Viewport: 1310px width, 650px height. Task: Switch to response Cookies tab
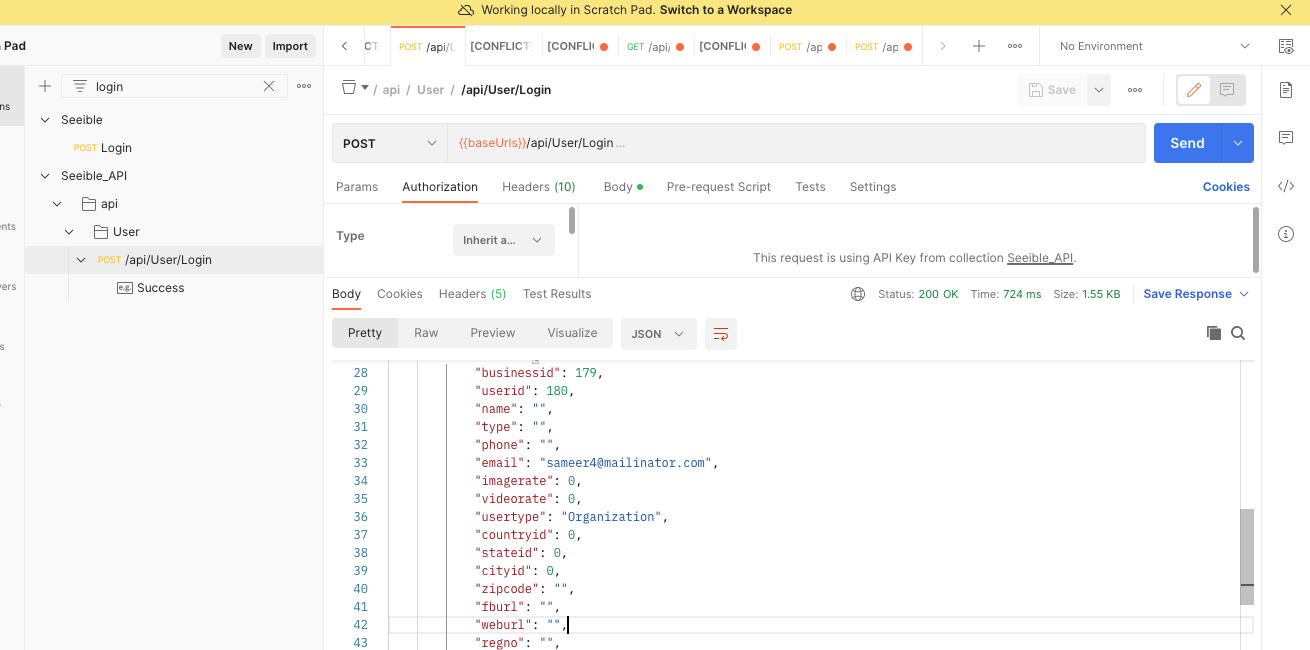[400, 294]
